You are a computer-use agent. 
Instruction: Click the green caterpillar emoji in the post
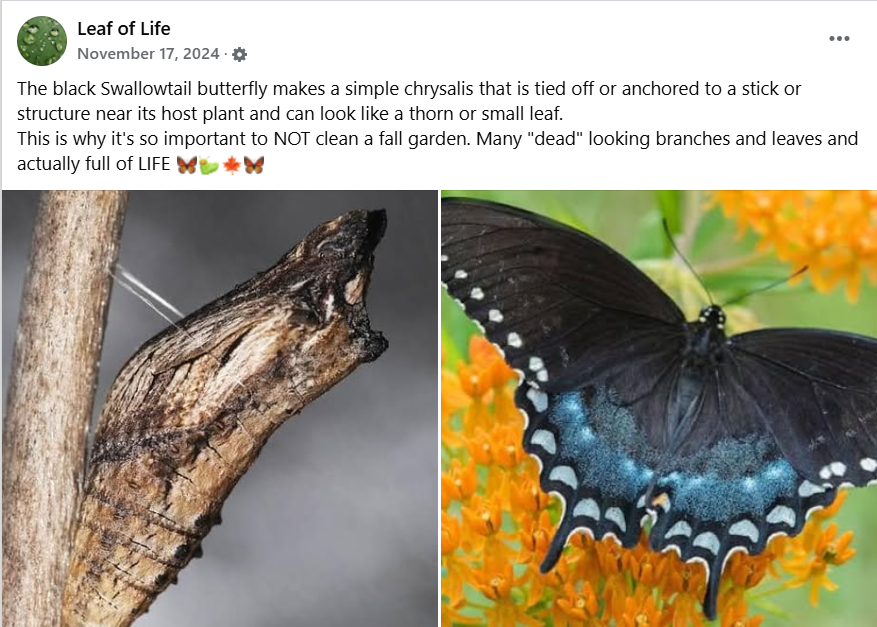(209, 166)
